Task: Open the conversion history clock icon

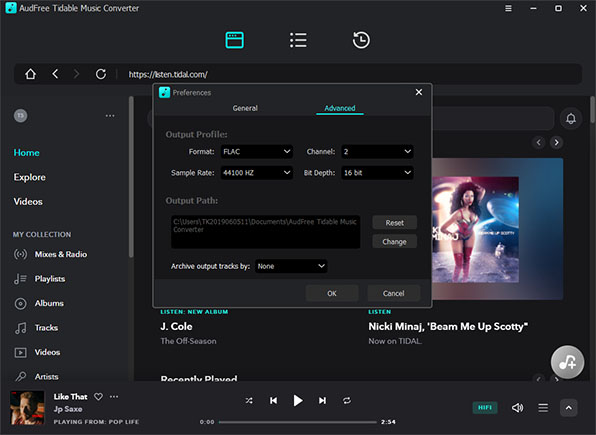Action: coord(361,40)
